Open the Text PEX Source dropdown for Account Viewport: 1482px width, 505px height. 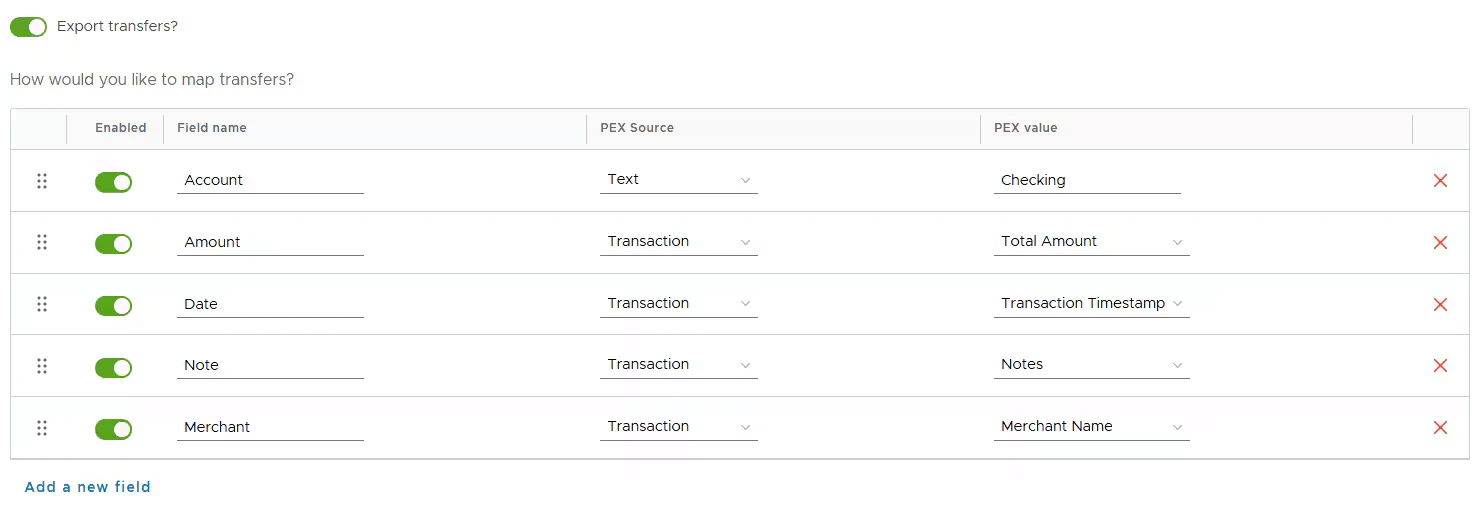(x=678, y=180)
